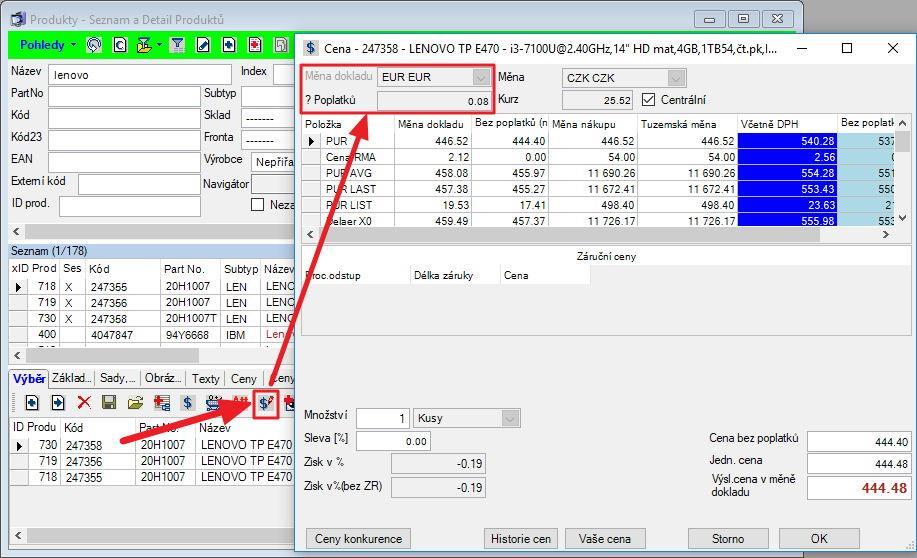Click the Včetně DPH column header
917x558 pixels.
787,124
